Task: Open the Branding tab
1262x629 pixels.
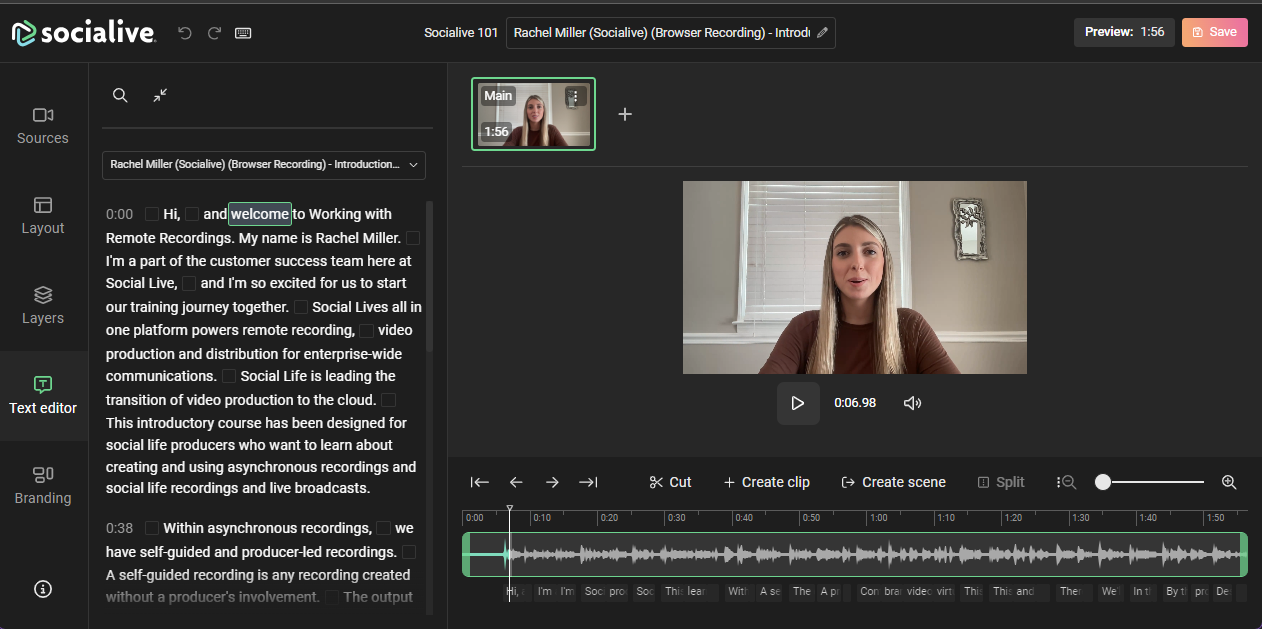Action: (x=43, y=486)
